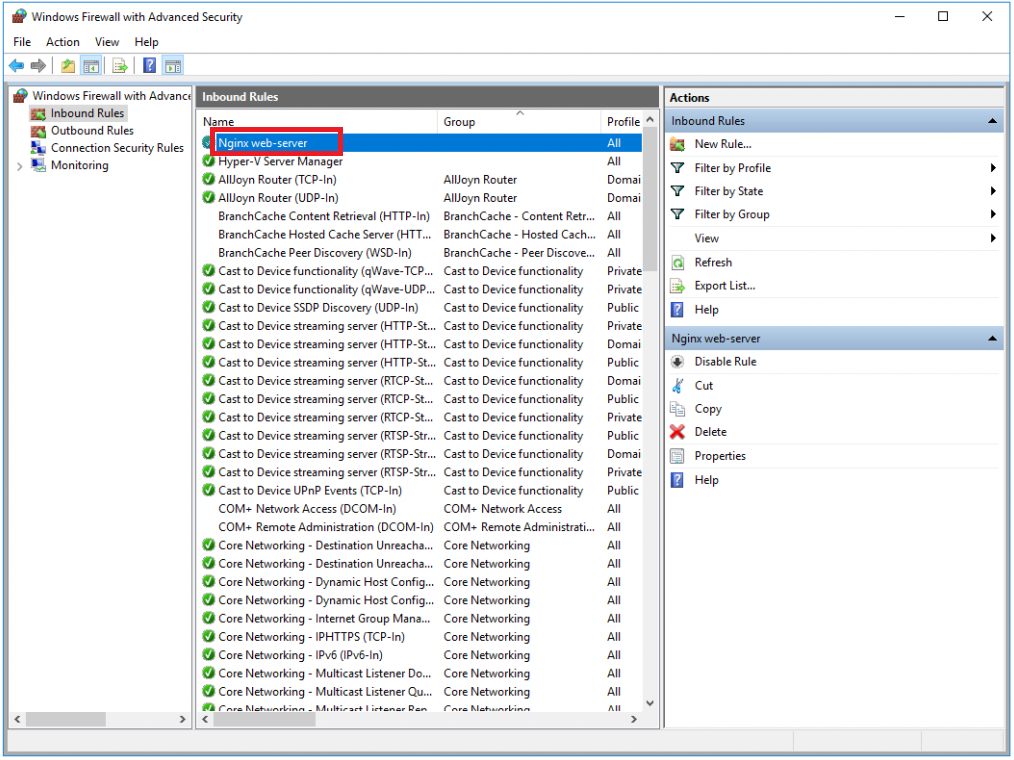1014x760 pixels.
Task: Collapse the Inbound Rules actions section
Action: tap(992, 121)
